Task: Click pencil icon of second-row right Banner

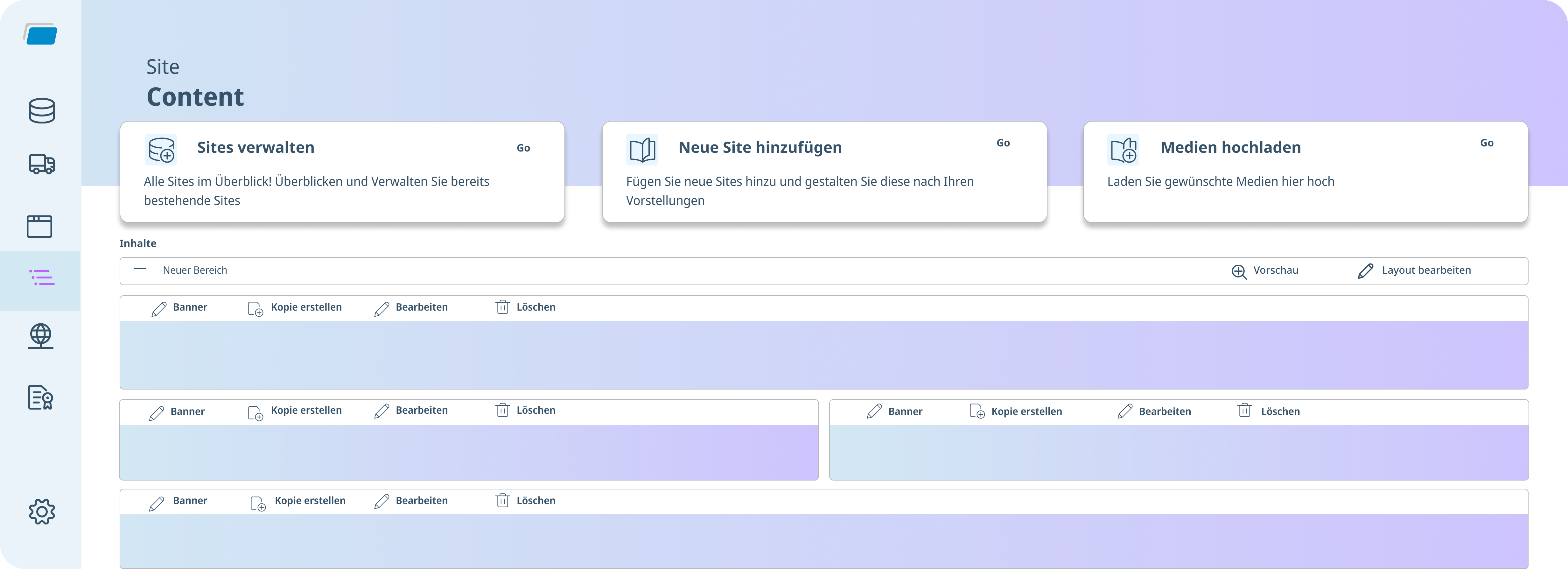Action: click(x=874, y=411)
